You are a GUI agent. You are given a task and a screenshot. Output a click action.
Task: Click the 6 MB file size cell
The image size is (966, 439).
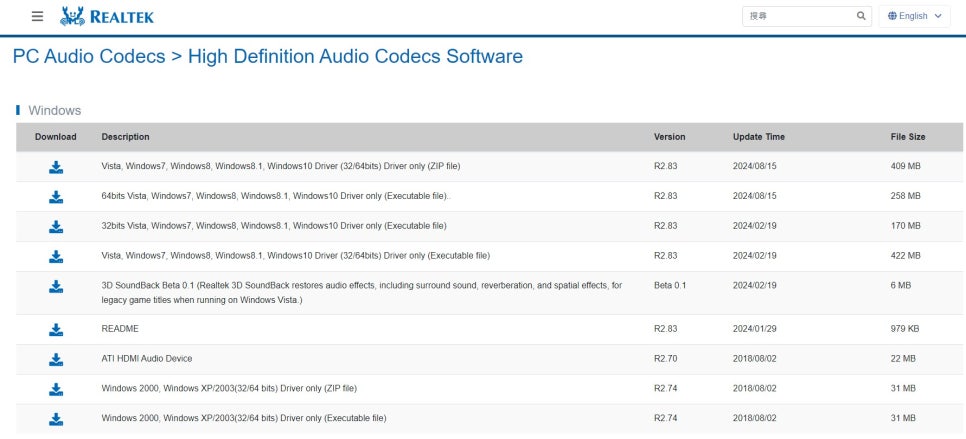901,285
